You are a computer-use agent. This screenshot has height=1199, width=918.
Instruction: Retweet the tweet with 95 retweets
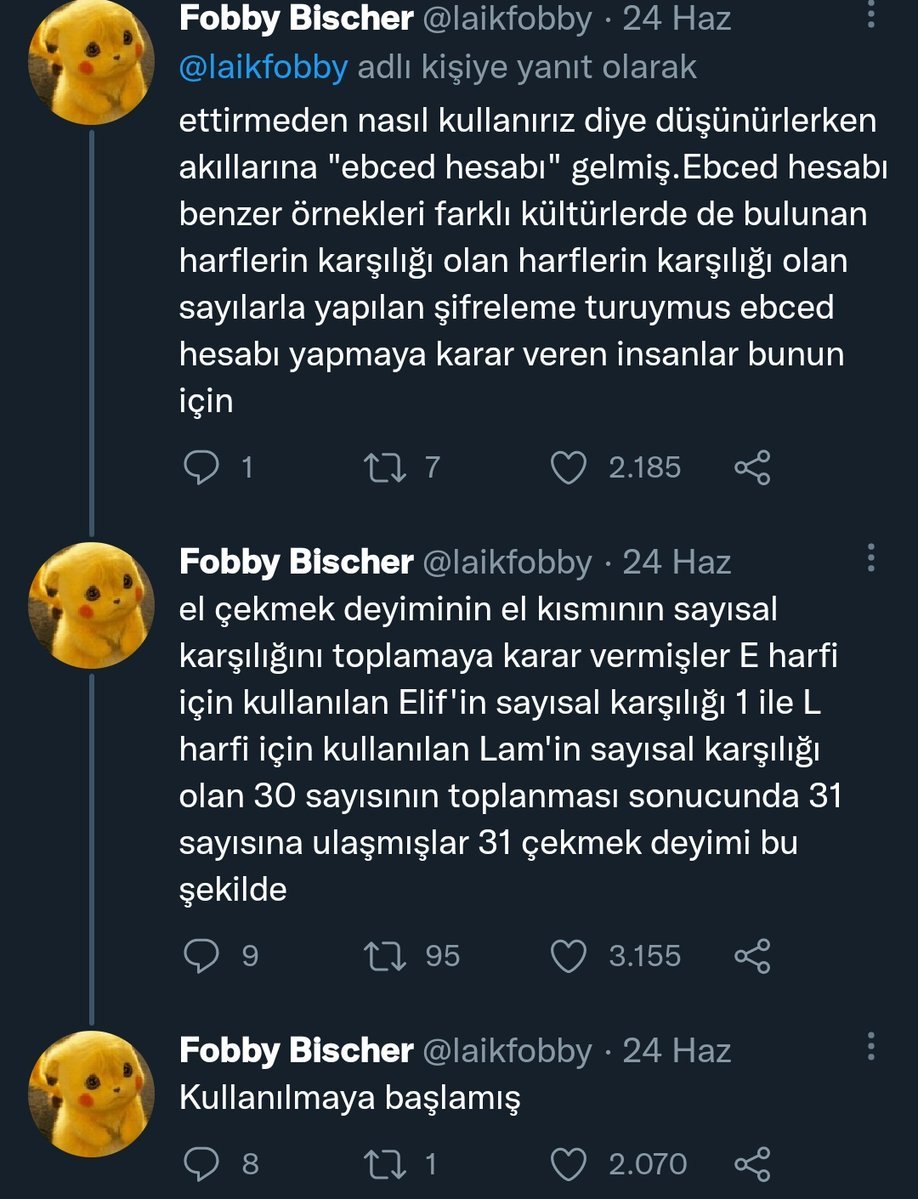385,956
